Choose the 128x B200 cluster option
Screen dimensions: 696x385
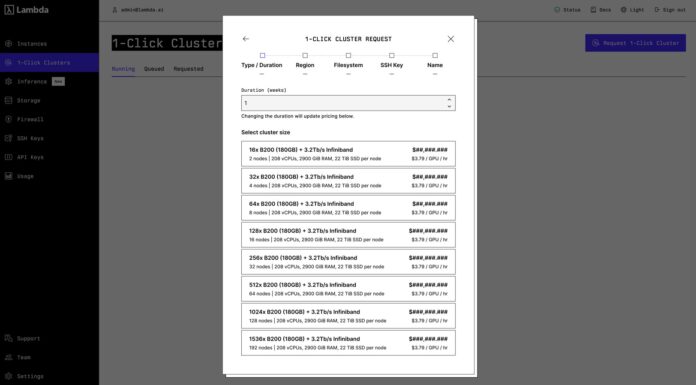348,235
